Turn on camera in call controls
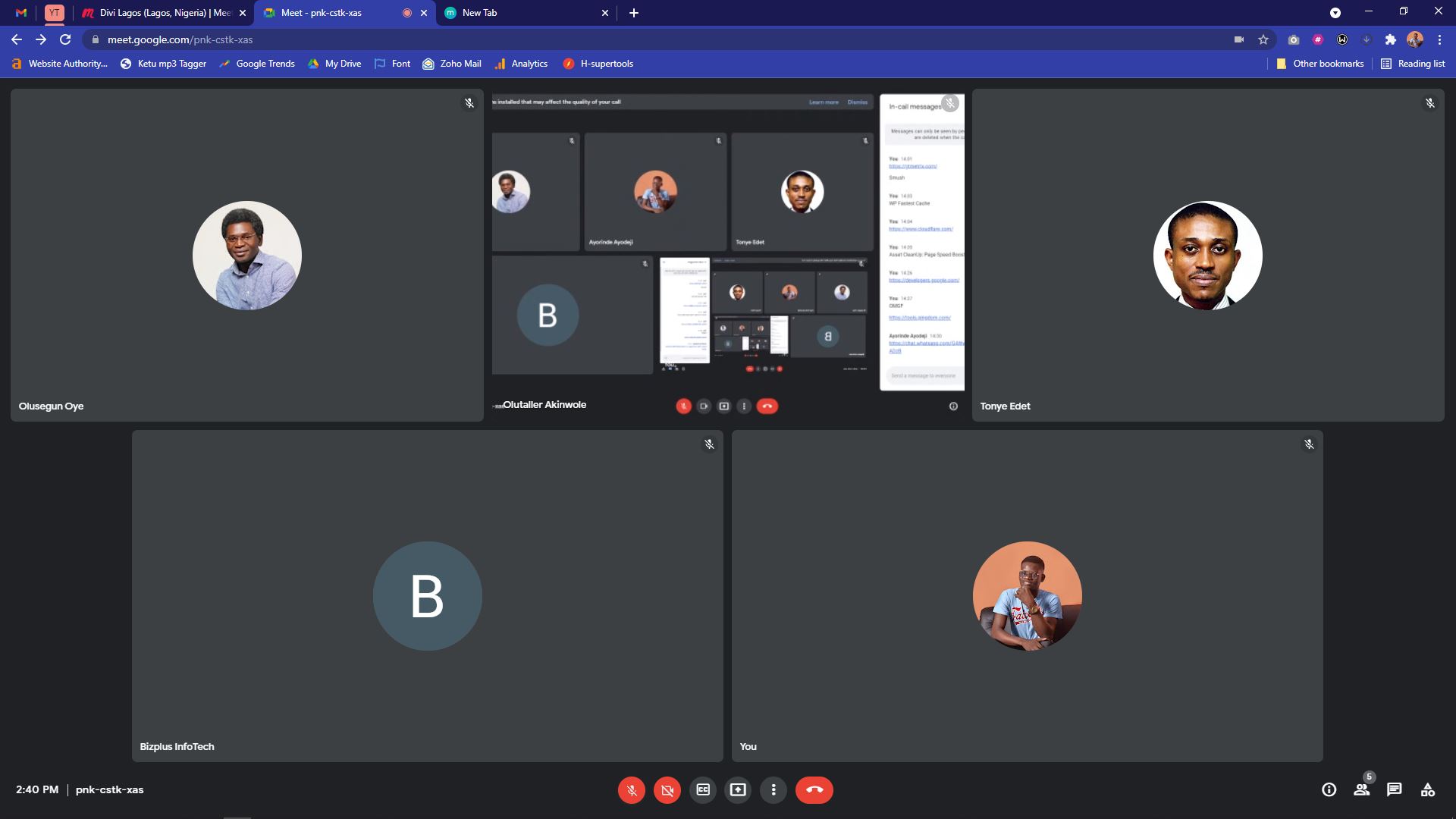The width and height of the screenshot is (1456, 819). point(667,790)
